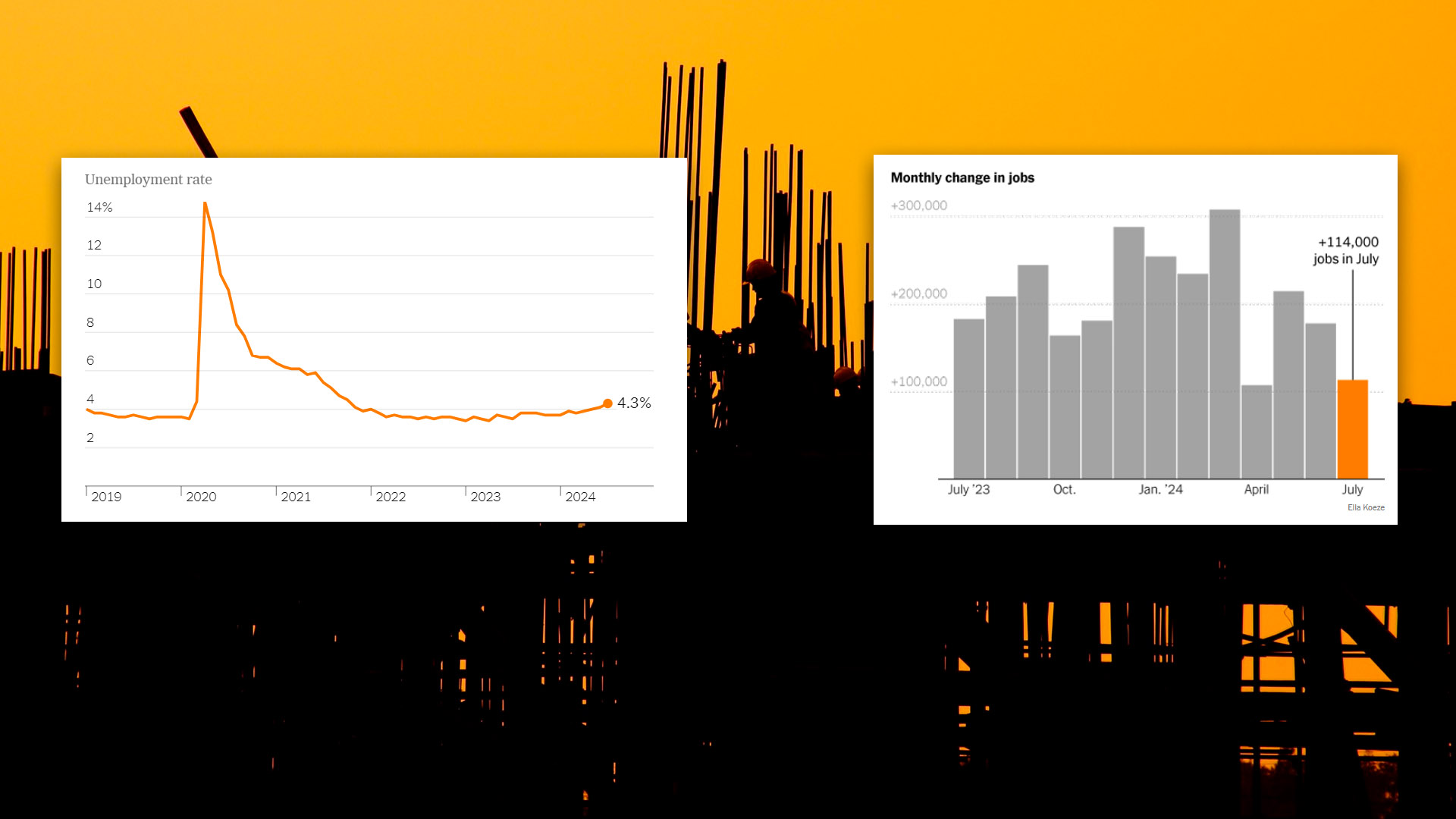Screen dimensions: 1456x819
Task: Click the '14%' y-axis label
Action: (99, 208)
